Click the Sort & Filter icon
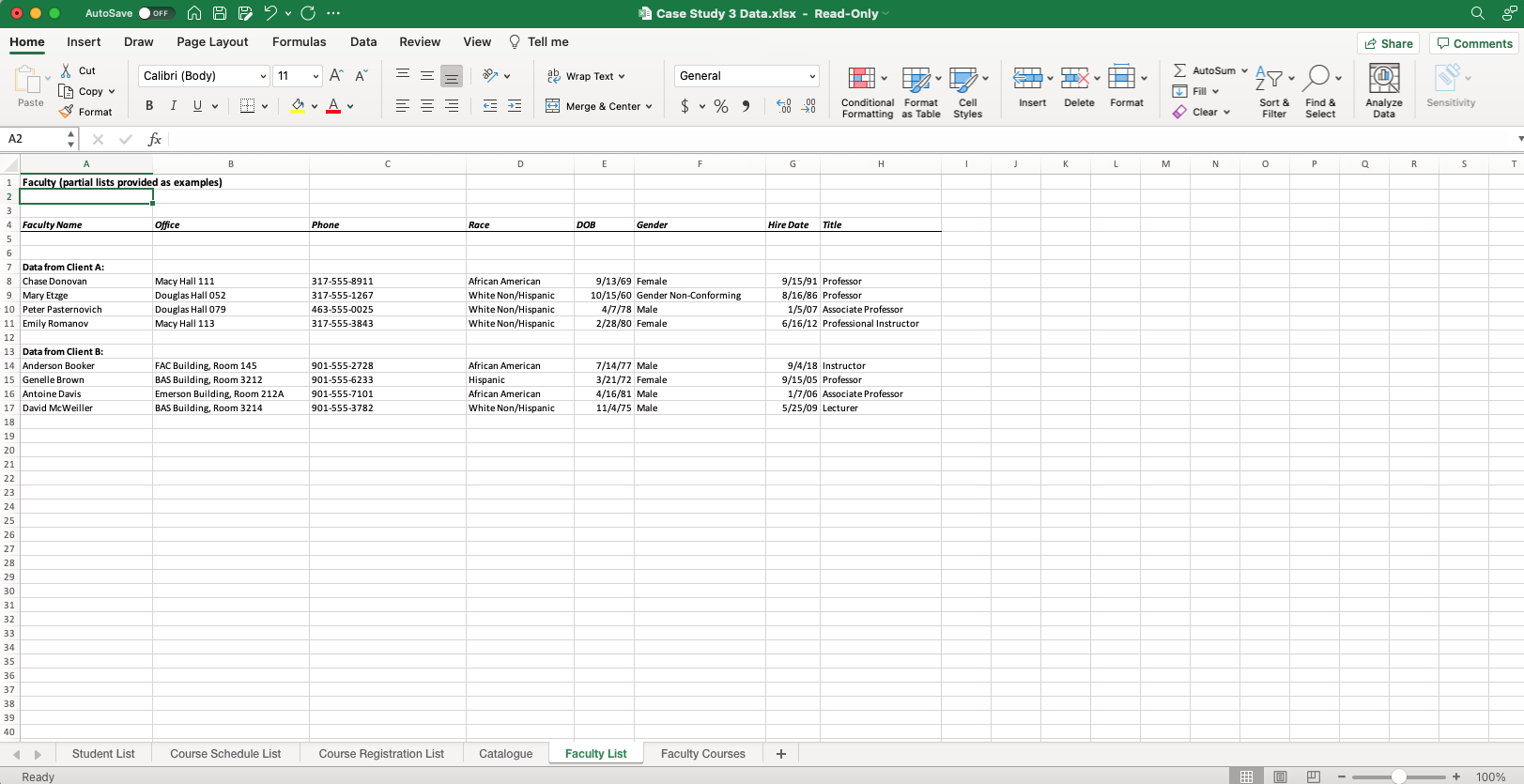This screenshot has height=784, width=1524. [x=1269, y=78]
